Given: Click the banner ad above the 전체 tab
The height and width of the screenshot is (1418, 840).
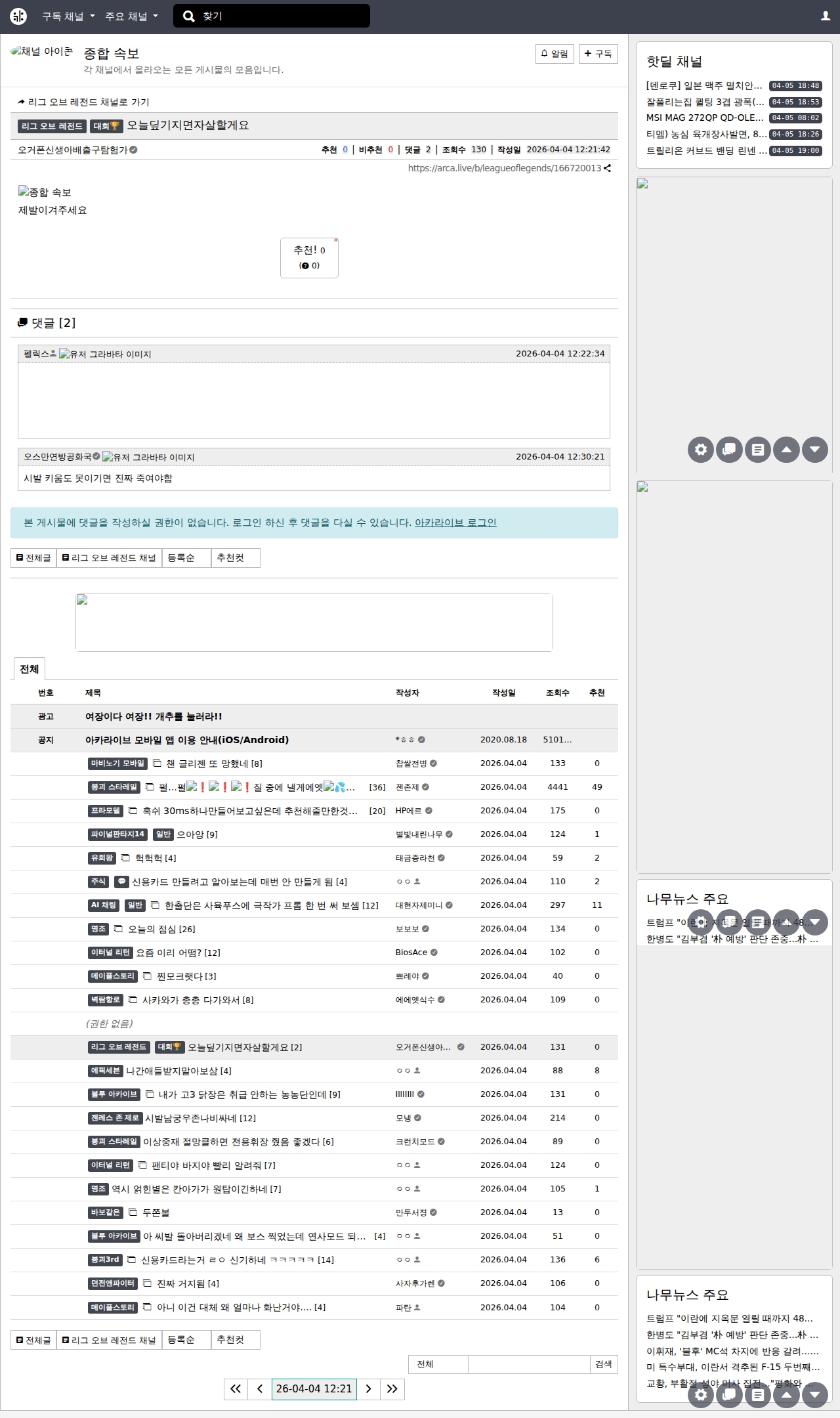Looking at the screenshot, I should (x=314, y=622).
